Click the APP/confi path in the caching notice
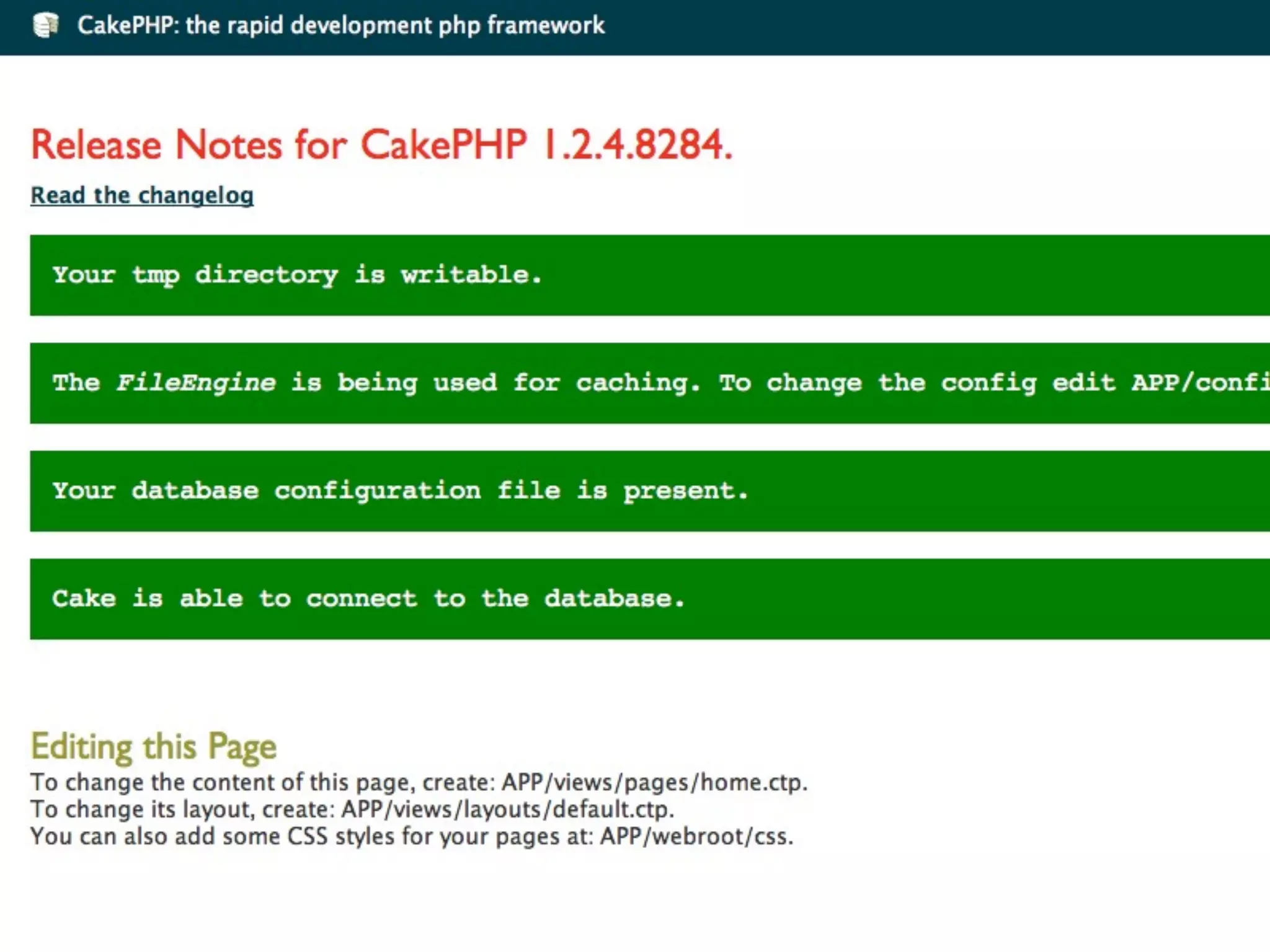This screenshot has width=1270, height=952. point(1200,382)
